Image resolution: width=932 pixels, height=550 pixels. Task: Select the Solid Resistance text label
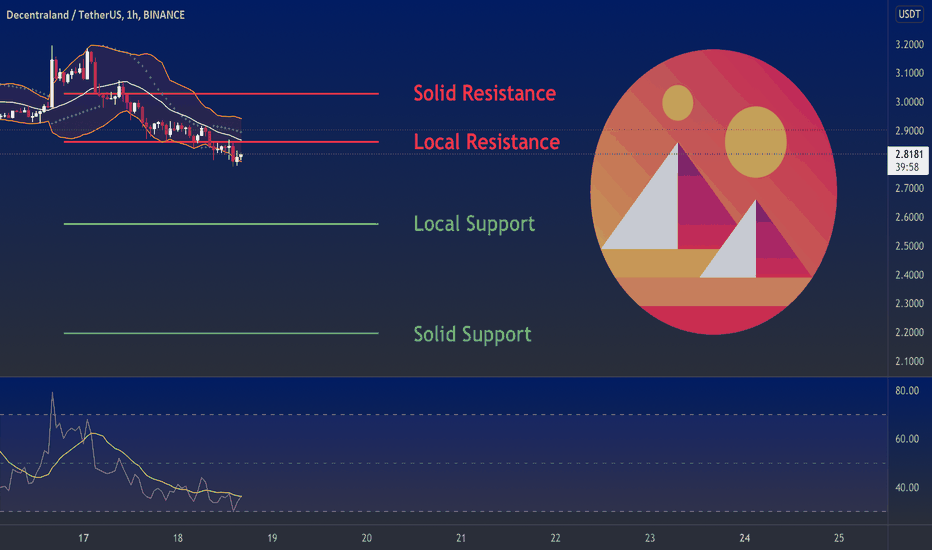tap(484, 93)
